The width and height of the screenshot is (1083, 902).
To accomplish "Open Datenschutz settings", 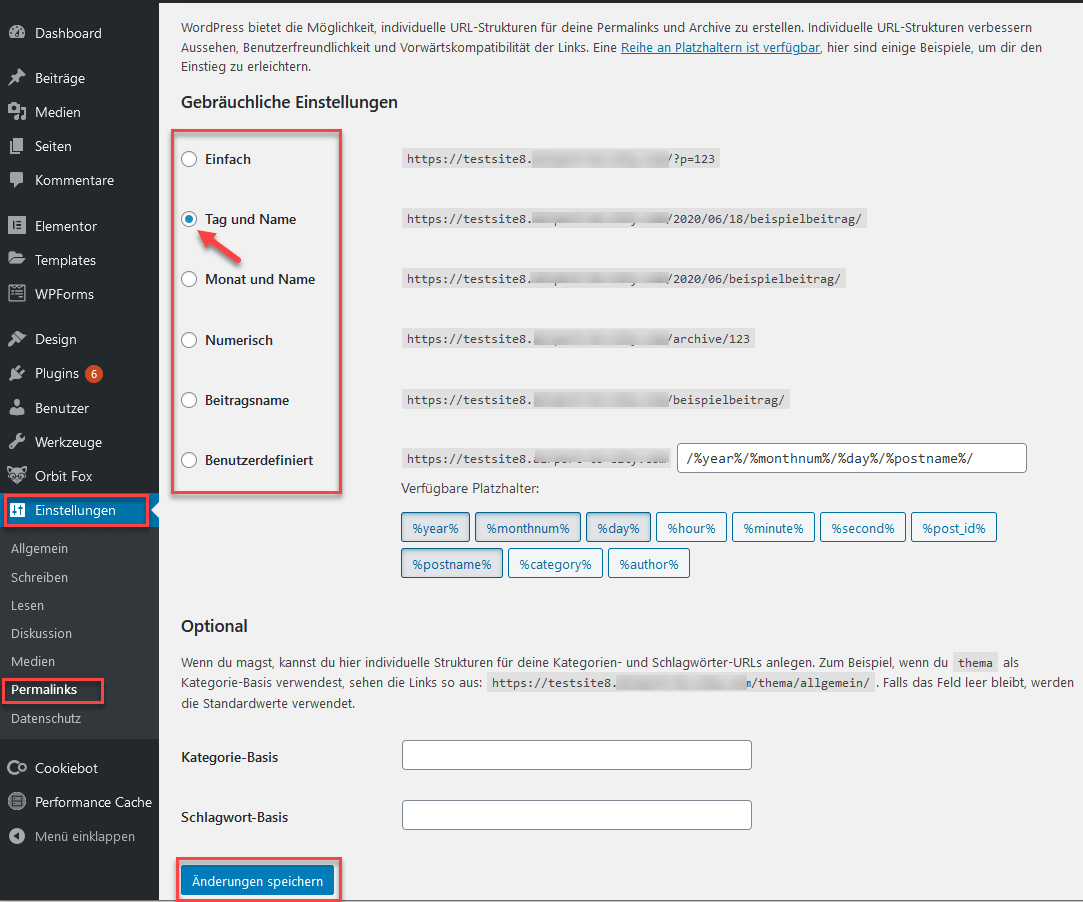I will point(46,718).
